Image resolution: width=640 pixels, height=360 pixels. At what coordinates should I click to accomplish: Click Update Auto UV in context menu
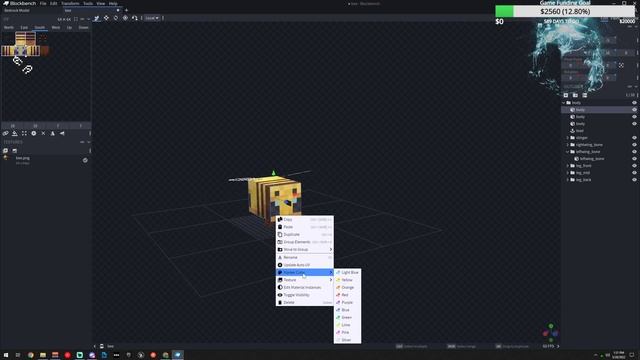304,265
